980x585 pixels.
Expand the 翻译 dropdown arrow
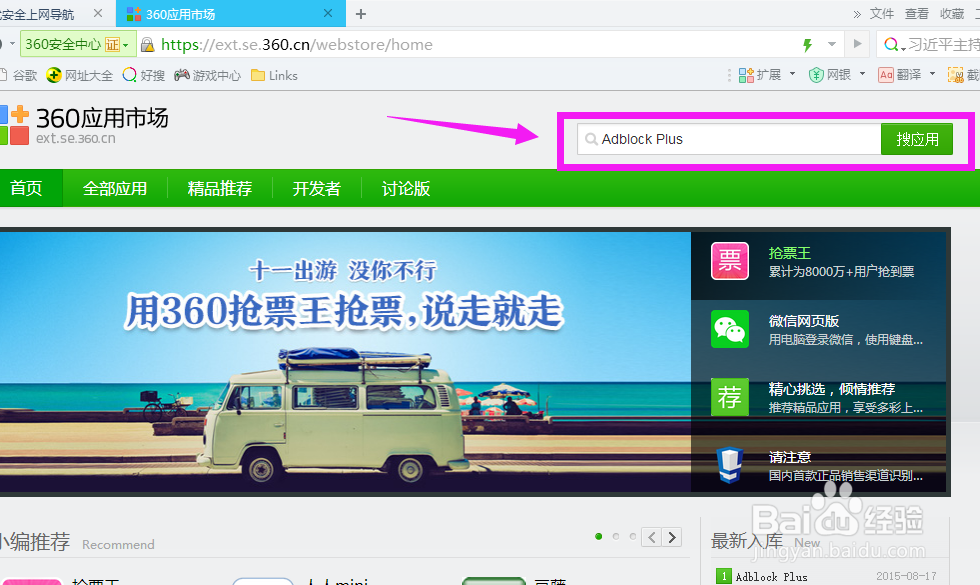pos(932,74)
